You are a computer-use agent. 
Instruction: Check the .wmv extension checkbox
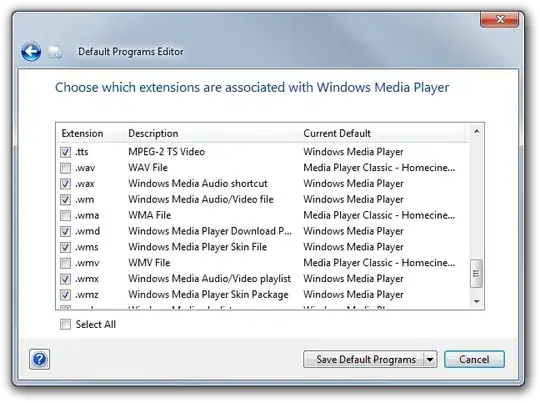click(x=65, y=263)
